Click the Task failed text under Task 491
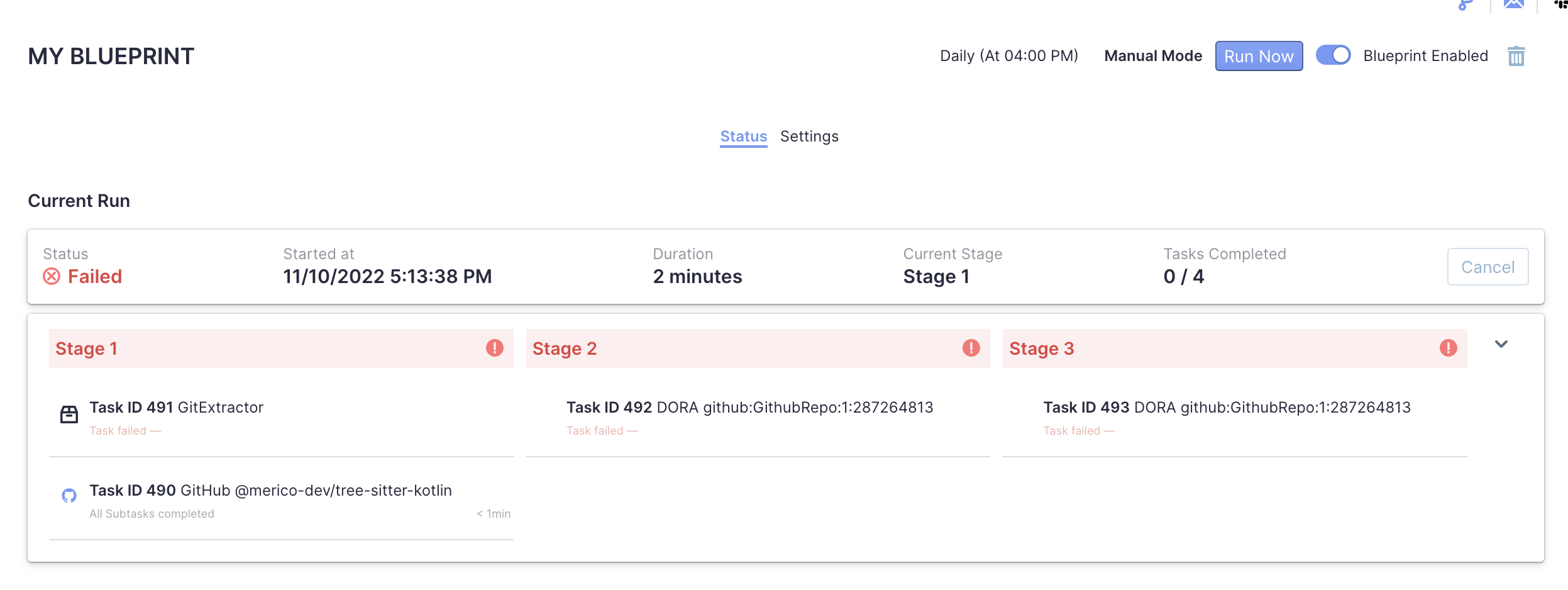 (125, 430)
